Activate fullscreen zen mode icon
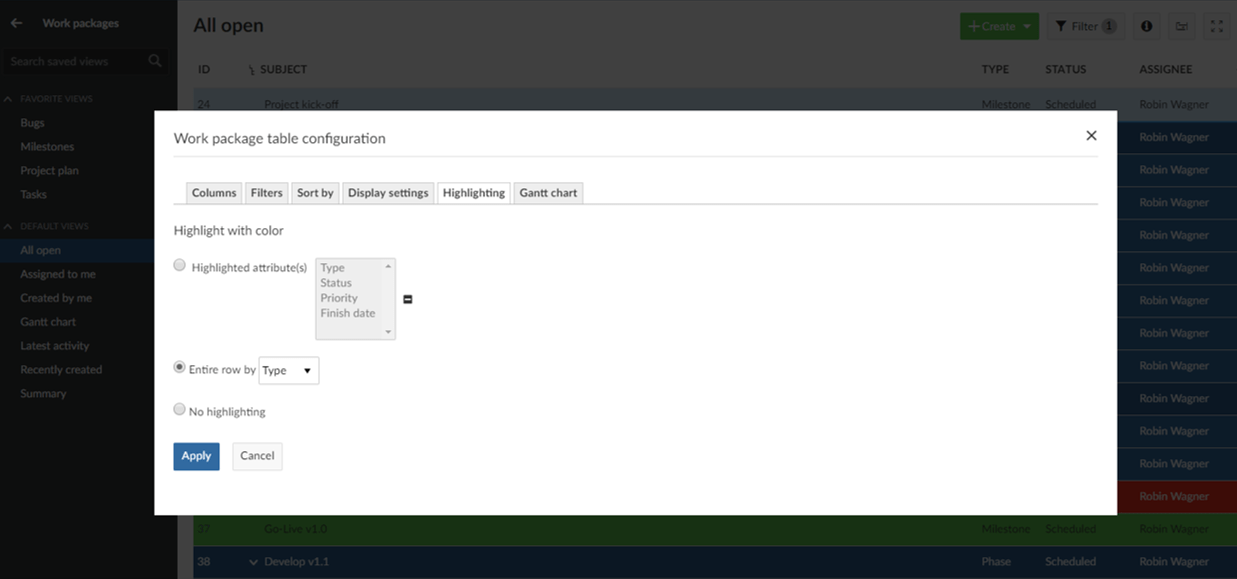This screenshot has width=1237, height=579. tap(1216, 27)
